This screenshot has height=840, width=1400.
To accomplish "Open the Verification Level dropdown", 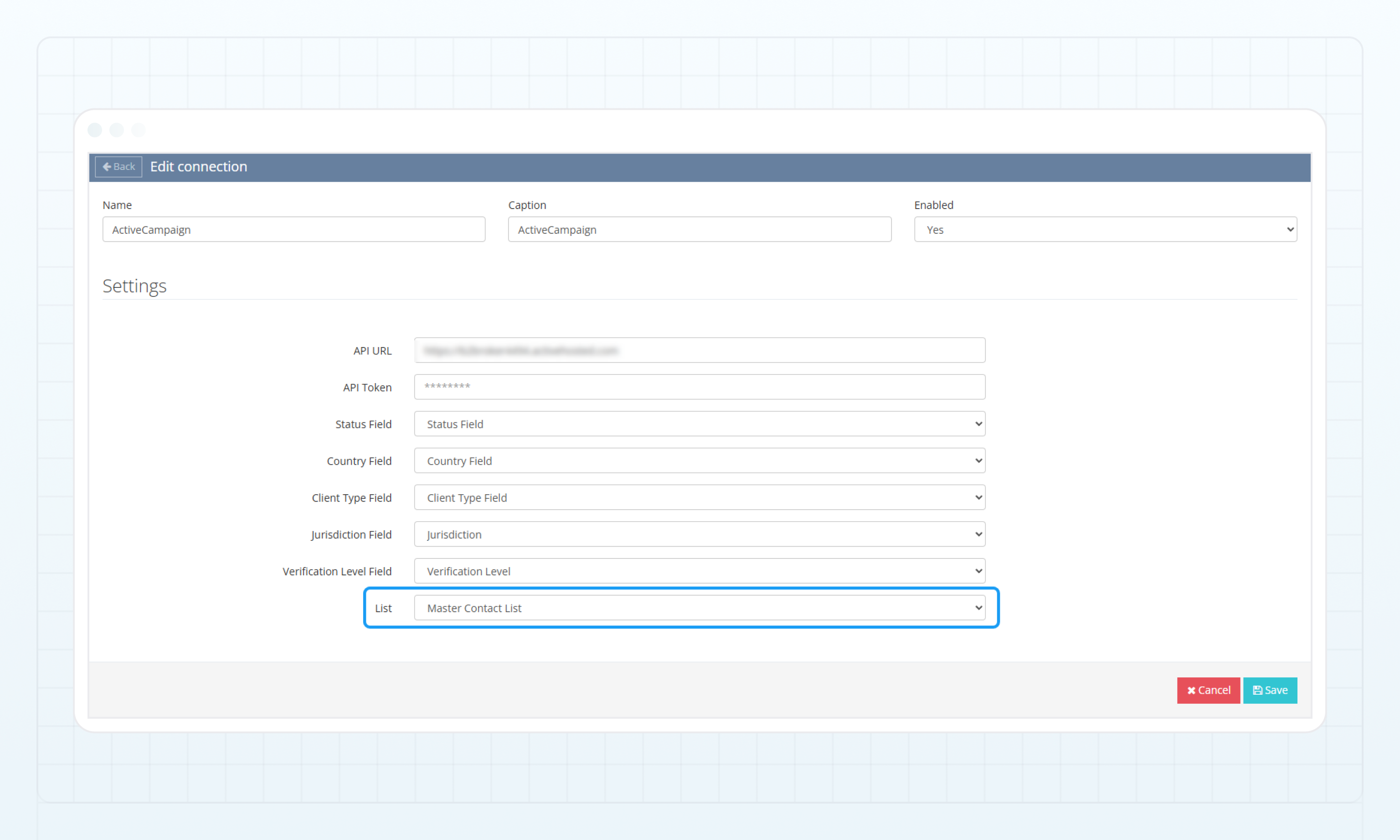I will pos(699,571).
